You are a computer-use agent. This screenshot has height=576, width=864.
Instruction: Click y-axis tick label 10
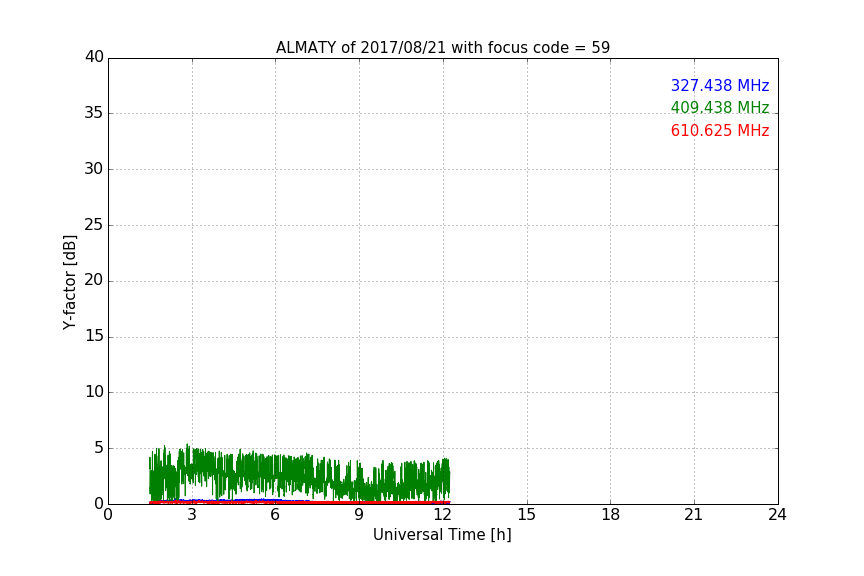(94, 392)
